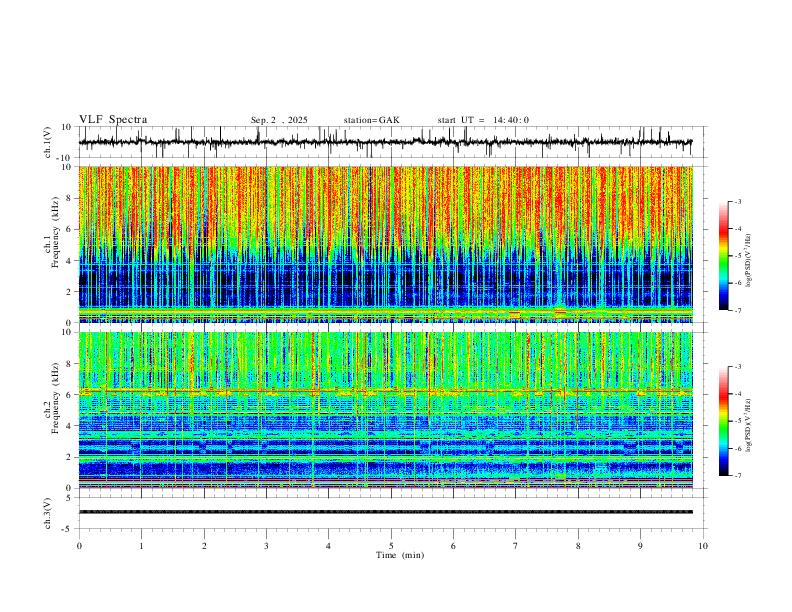Click the ch.1 spectrogram panel
The image size is (792, 612).
tap(385, 244)
